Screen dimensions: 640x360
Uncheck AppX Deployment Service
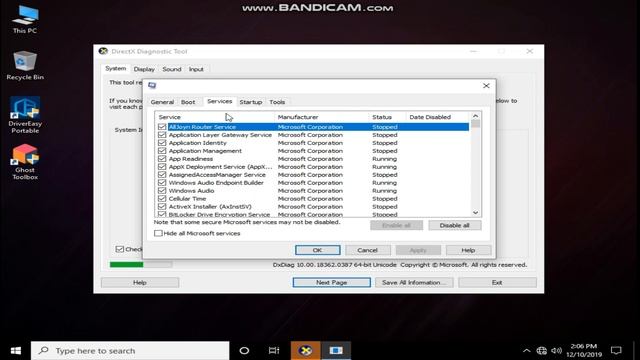[x=162, y=167]
